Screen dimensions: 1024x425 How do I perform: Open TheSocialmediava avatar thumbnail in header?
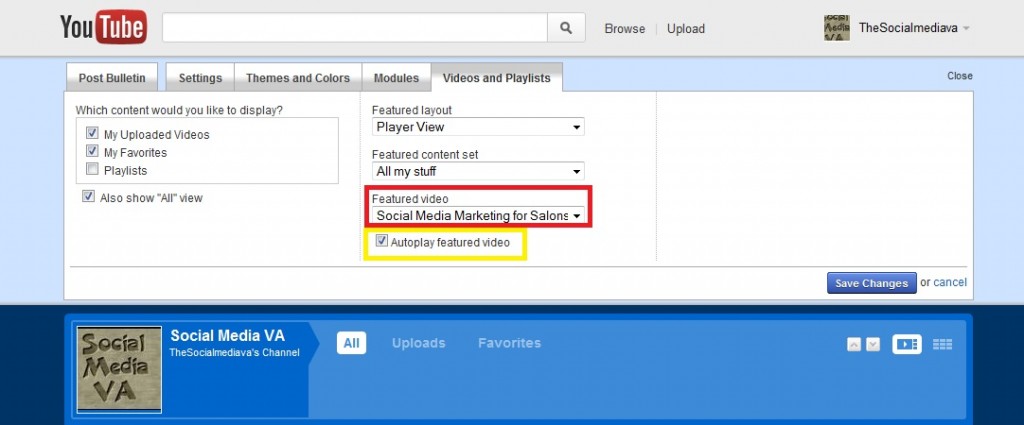[x=837, y=28]
